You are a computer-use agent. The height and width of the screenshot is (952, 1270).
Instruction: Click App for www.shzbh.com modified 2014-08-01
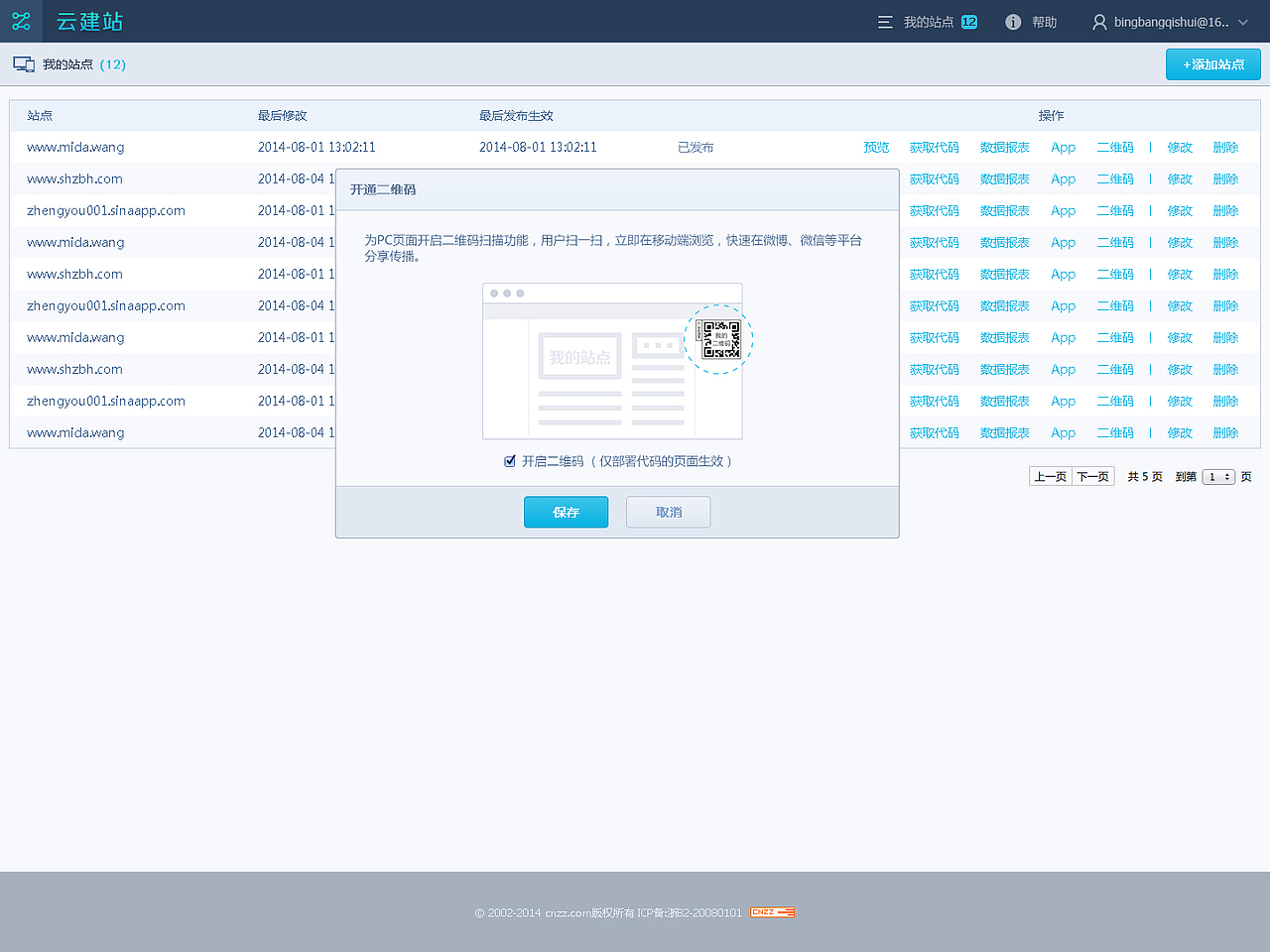[x=1063, y=274]
